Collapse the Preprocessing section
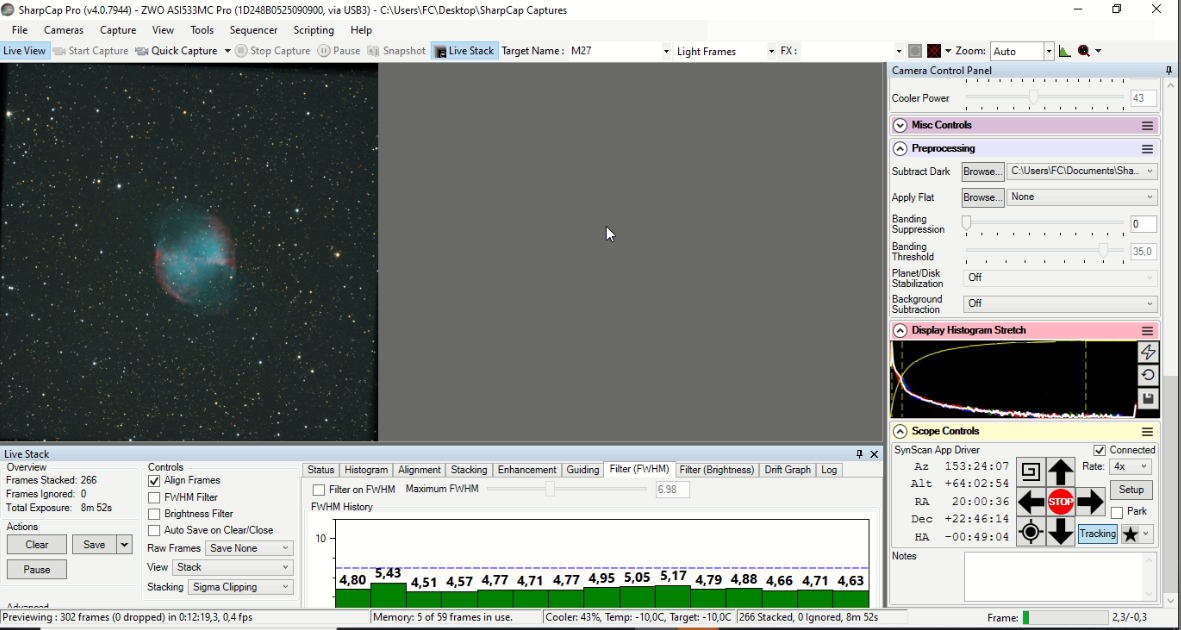Screen dimensions: 1181x630 click(x=899, y=148)
